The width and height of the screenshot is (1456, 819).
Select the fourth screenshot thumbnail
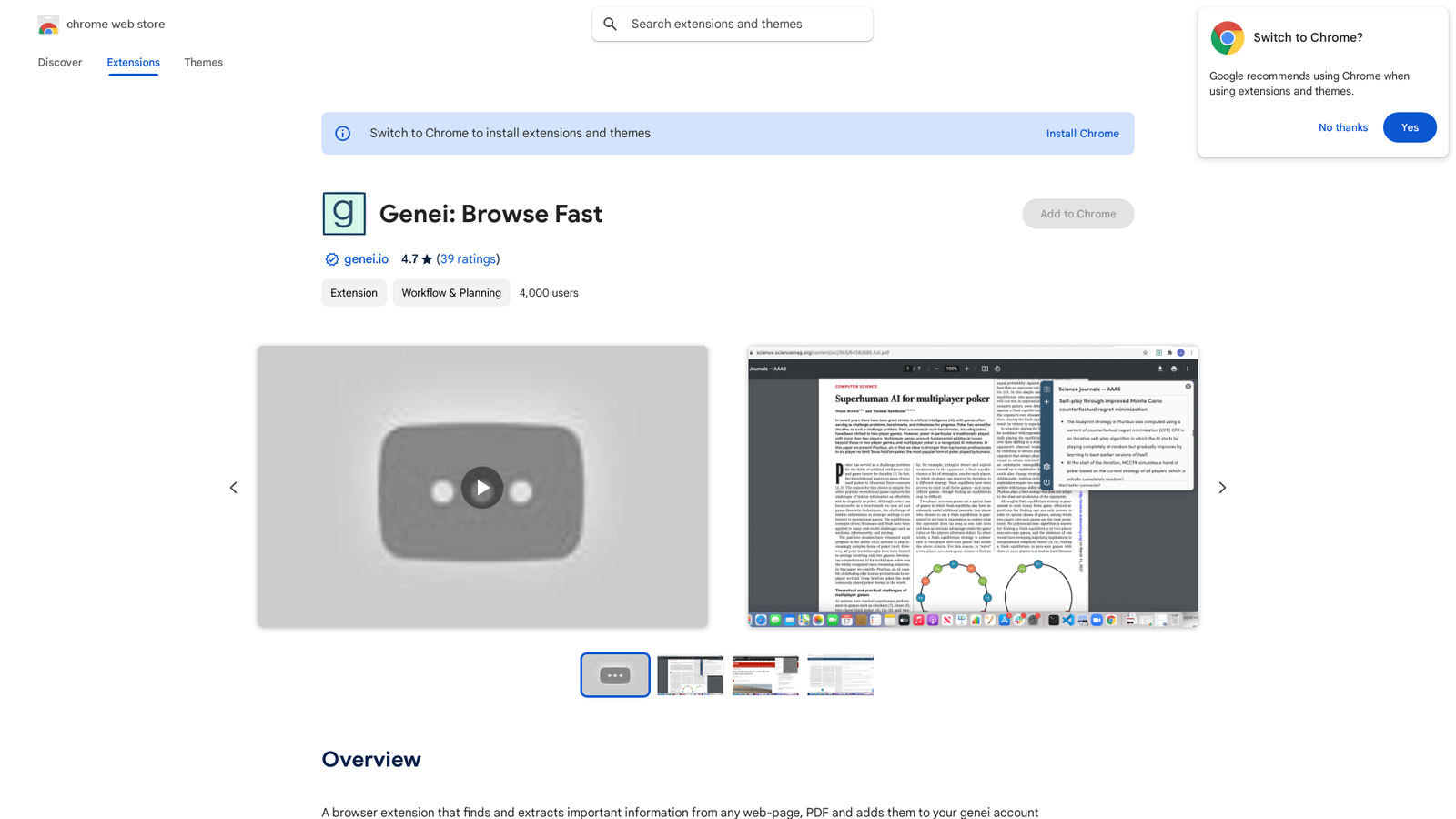840,675
